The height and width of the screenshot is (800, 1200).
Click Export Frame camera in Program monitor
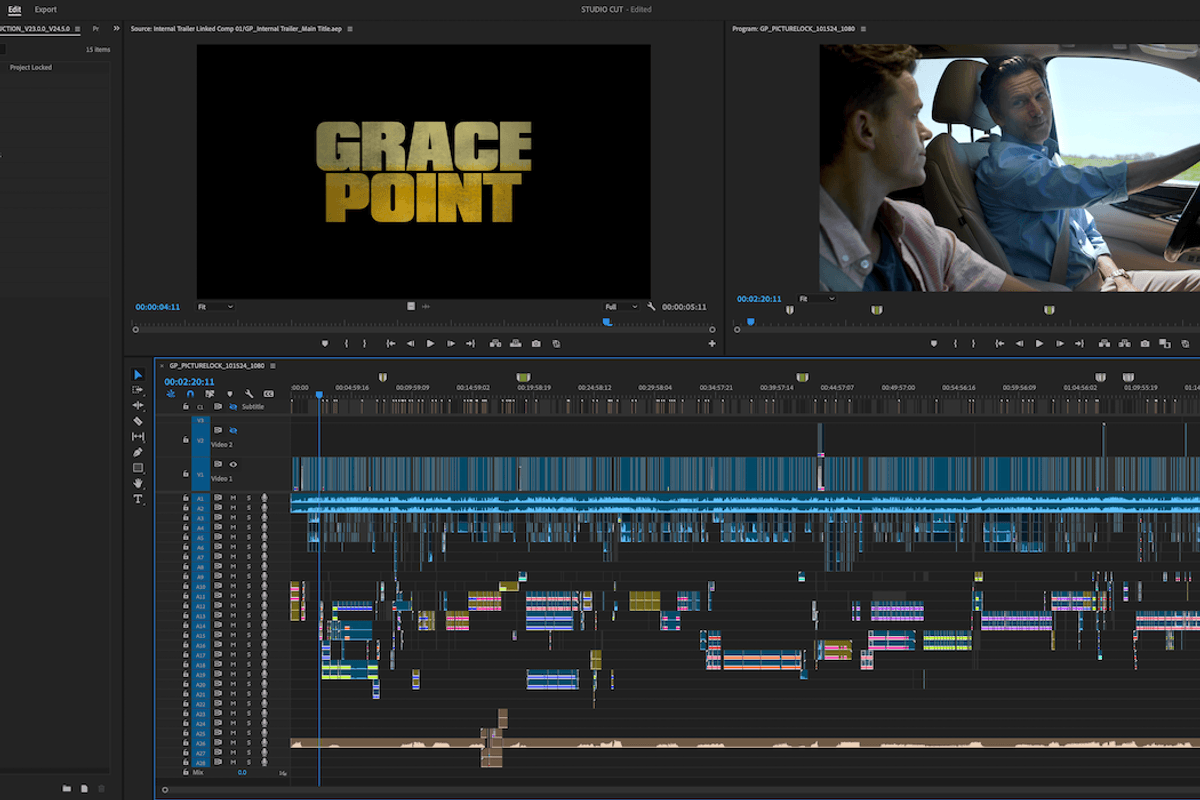pyautogui.click(x=1145, y=343)
